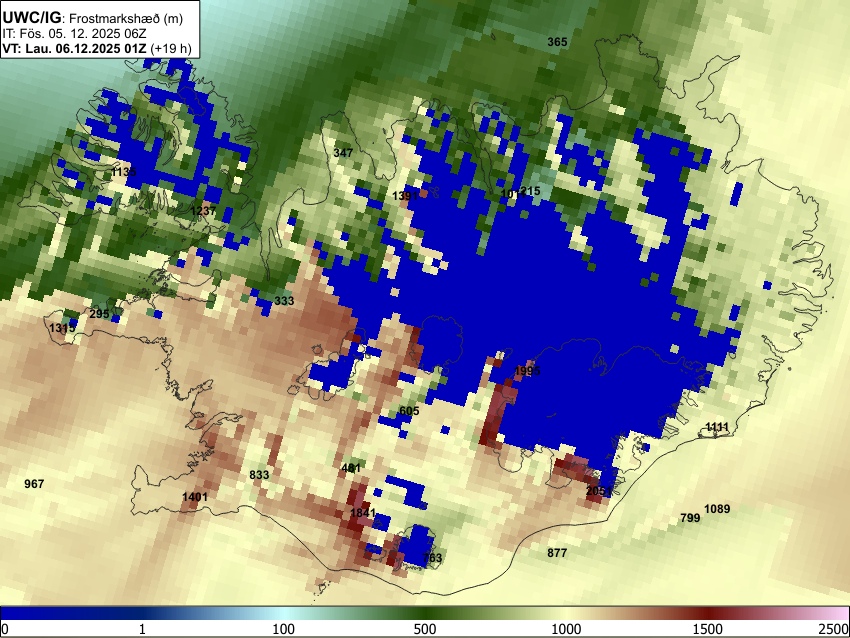The height and width of the screenshot is (638, 850).
Task: Click the 481 value label
Action: click(351, 468)
